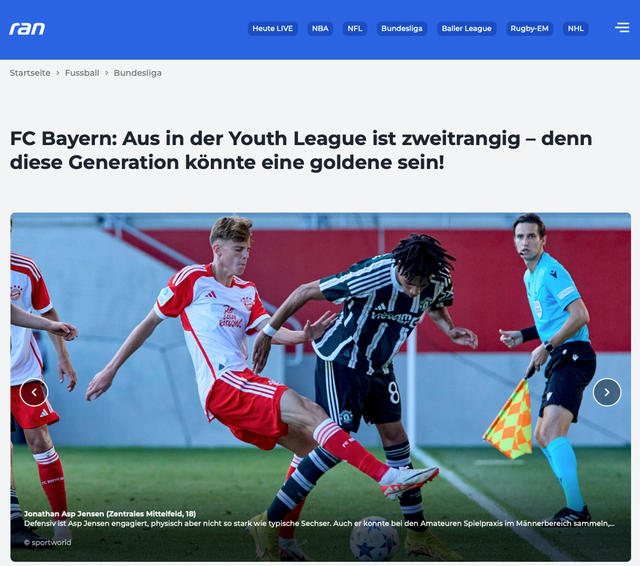Screen dimensions: 640x566
Task: Open the hamburger menu icon
Action: pyautogui.click(x=622, y=27)
